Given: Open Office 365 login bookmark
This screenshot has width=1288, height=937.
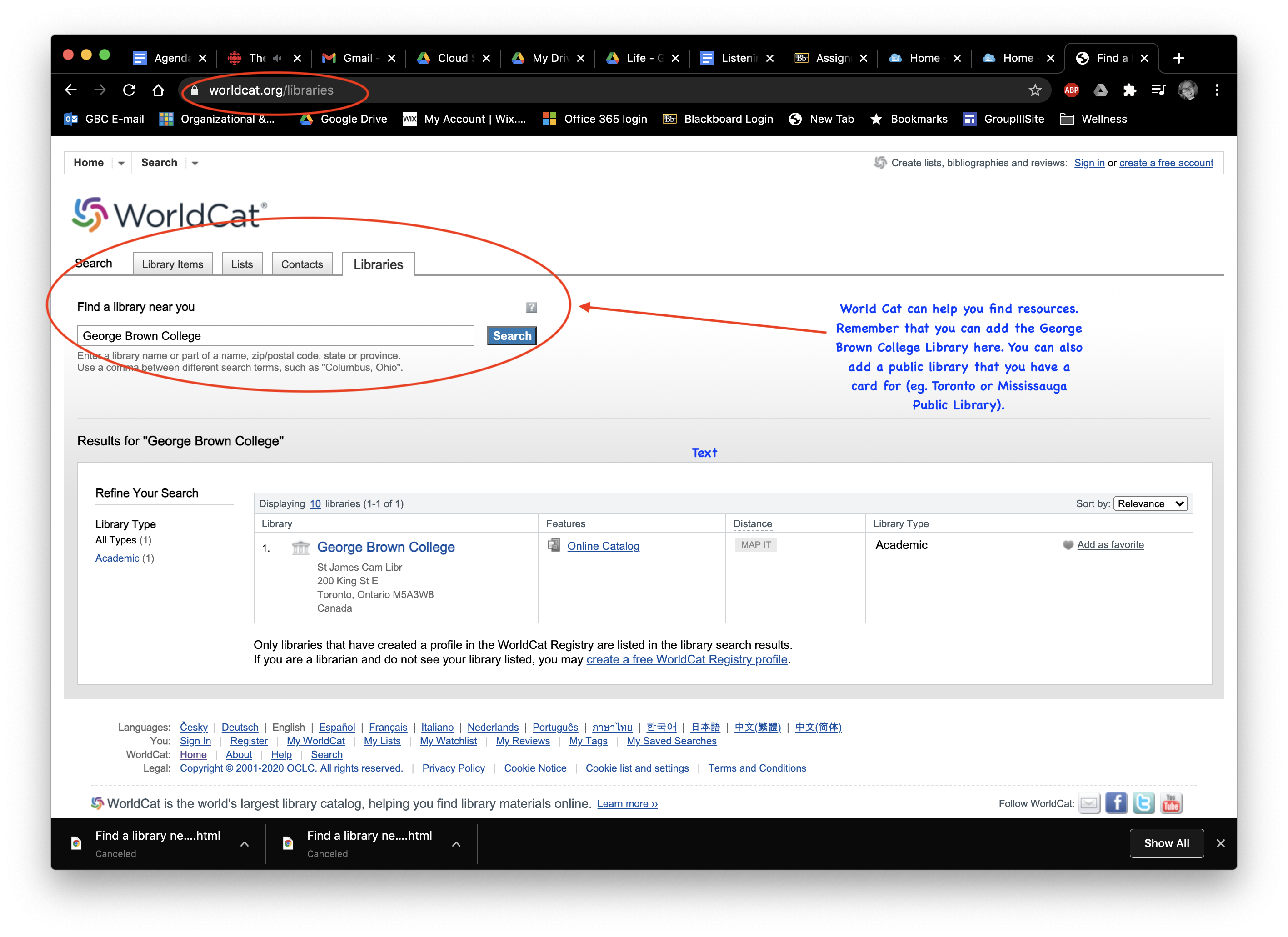Looking at the screenshot, I should pos(595,119).
